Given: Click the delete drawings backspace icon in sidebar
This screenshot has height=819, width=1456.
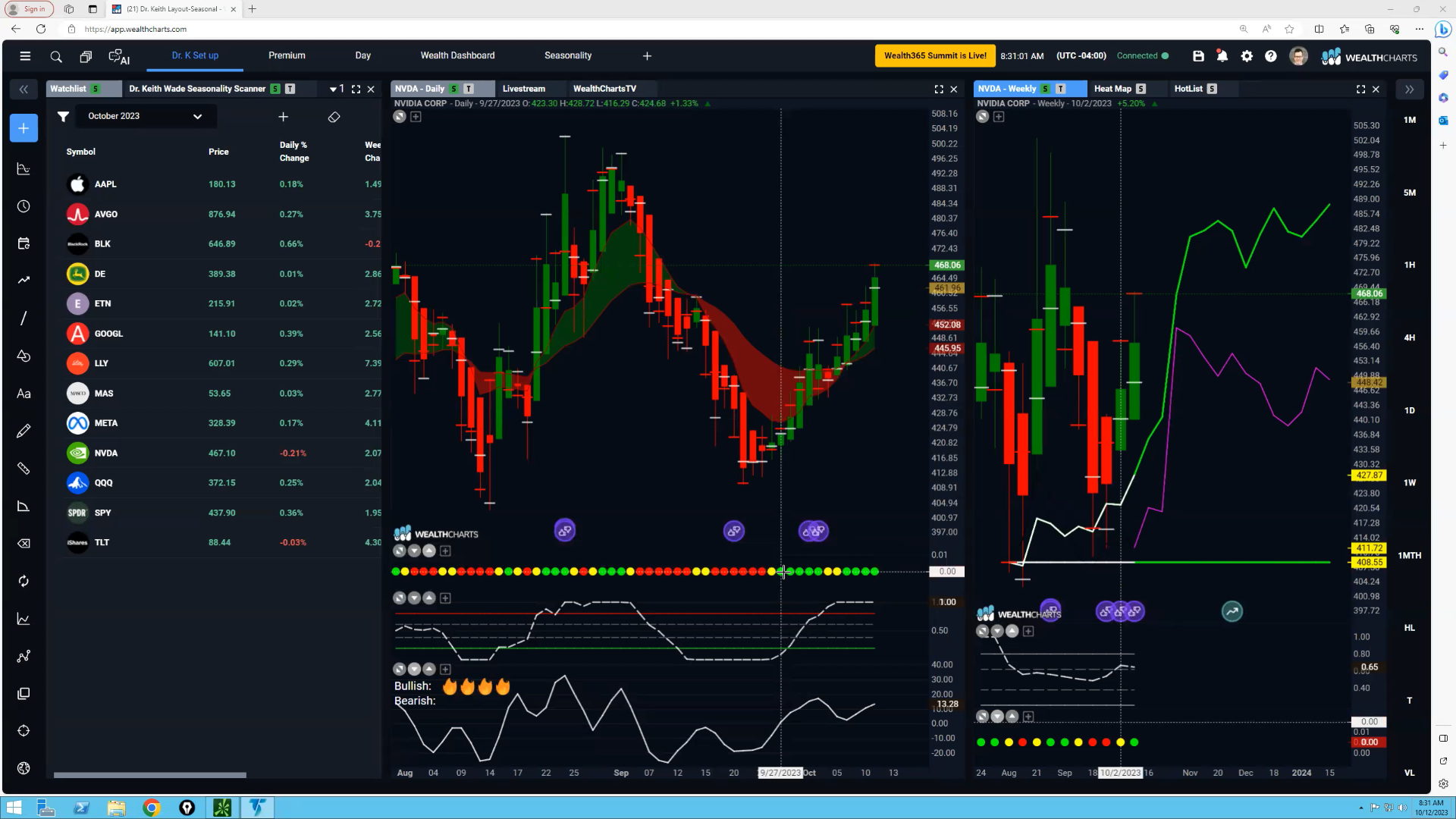Looking at the screenshot, I should coord(24,543).
